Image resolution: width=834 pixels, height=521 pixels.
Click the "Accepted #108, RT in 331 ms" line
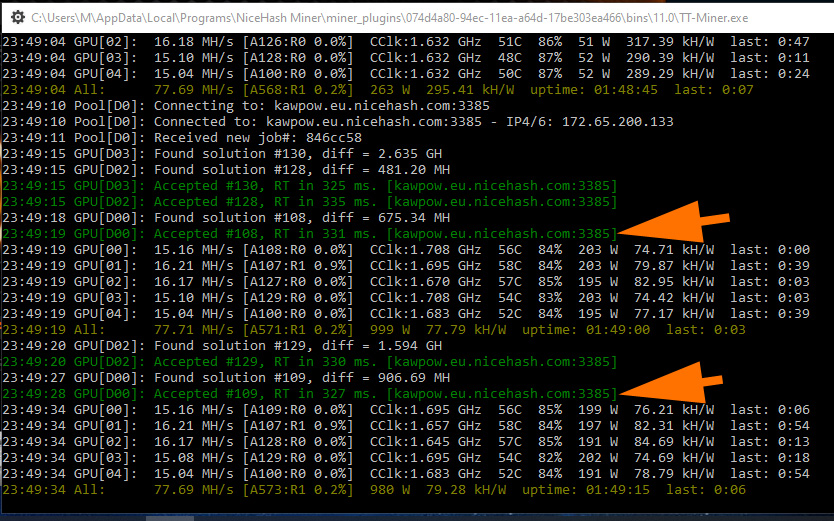pos(310,233)
